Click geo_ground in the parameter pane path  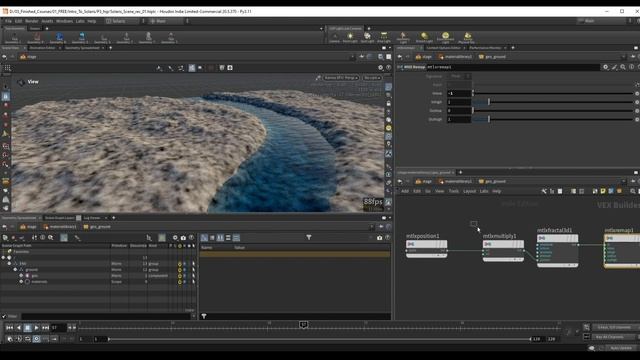tap(492, 57)
